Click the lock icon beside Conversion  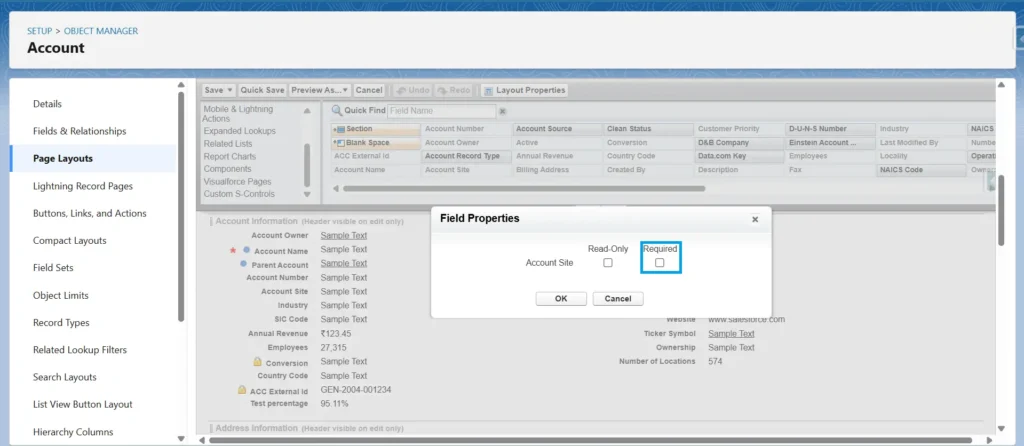(x=257, y=362)
